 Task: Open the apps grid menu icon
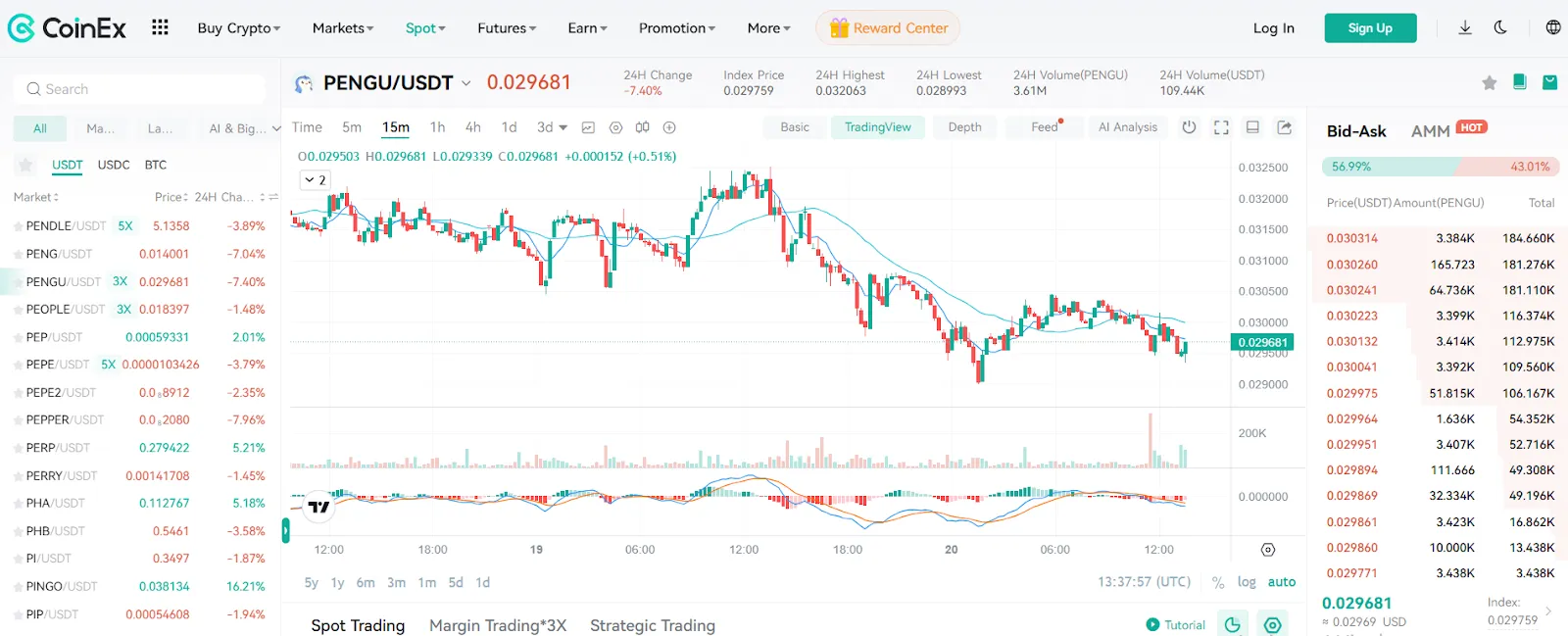pos(160,27)
